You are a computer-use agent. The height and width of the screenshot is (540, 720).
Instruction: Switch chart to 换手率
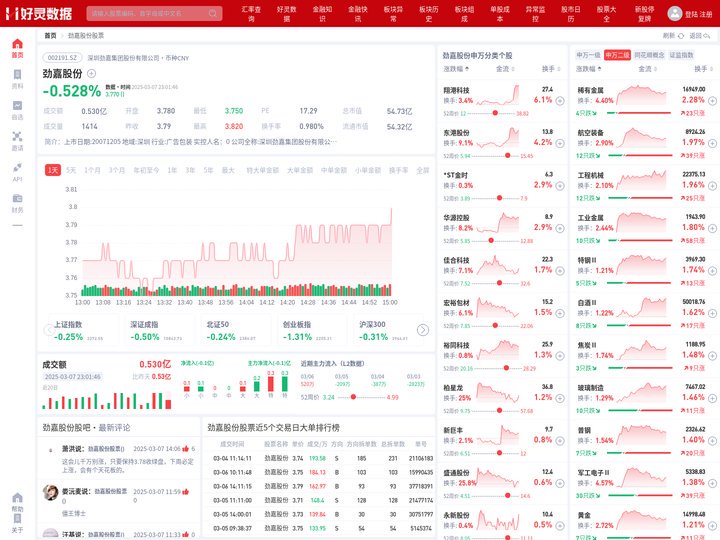pos(398,170)
